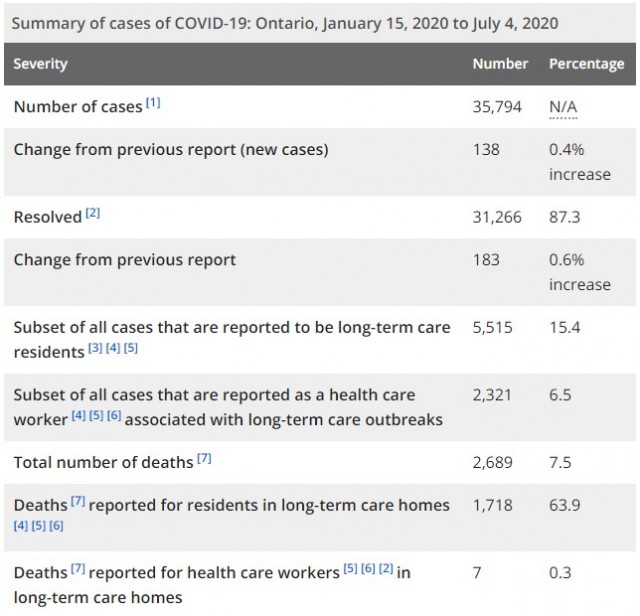Image resolution: width=640 pixels, height=616 pixels.
Task: Select the 31,266 resolved number cell
Action: click(497, 217)
